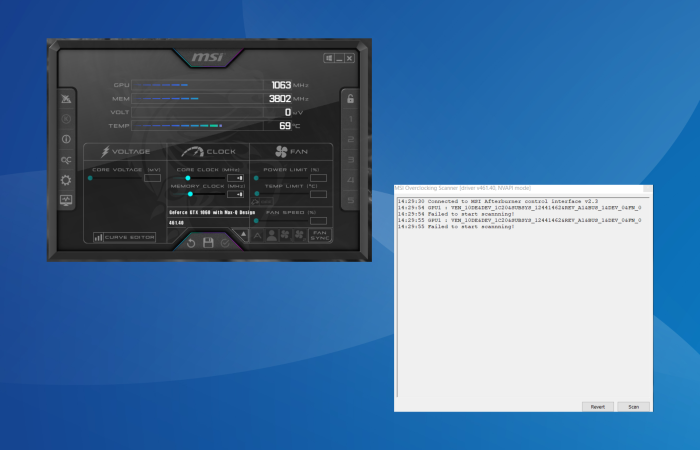Click the 14:29:54 'Failed to start scanning!' log line
The image size is (700, 450).
456,214
